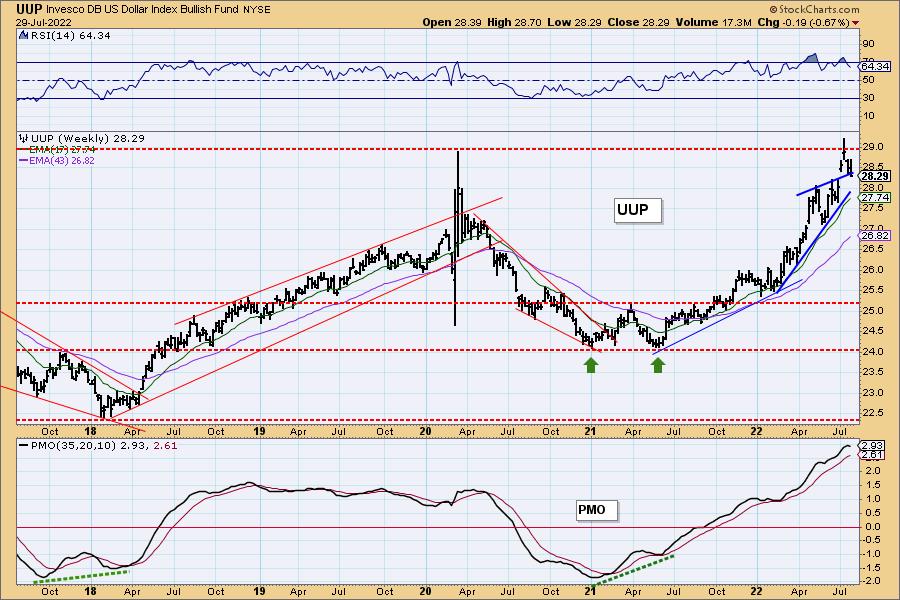900x600 pixels.
Task: Click the green line marker of EMA(17) legend
Action: coord(23,149)
